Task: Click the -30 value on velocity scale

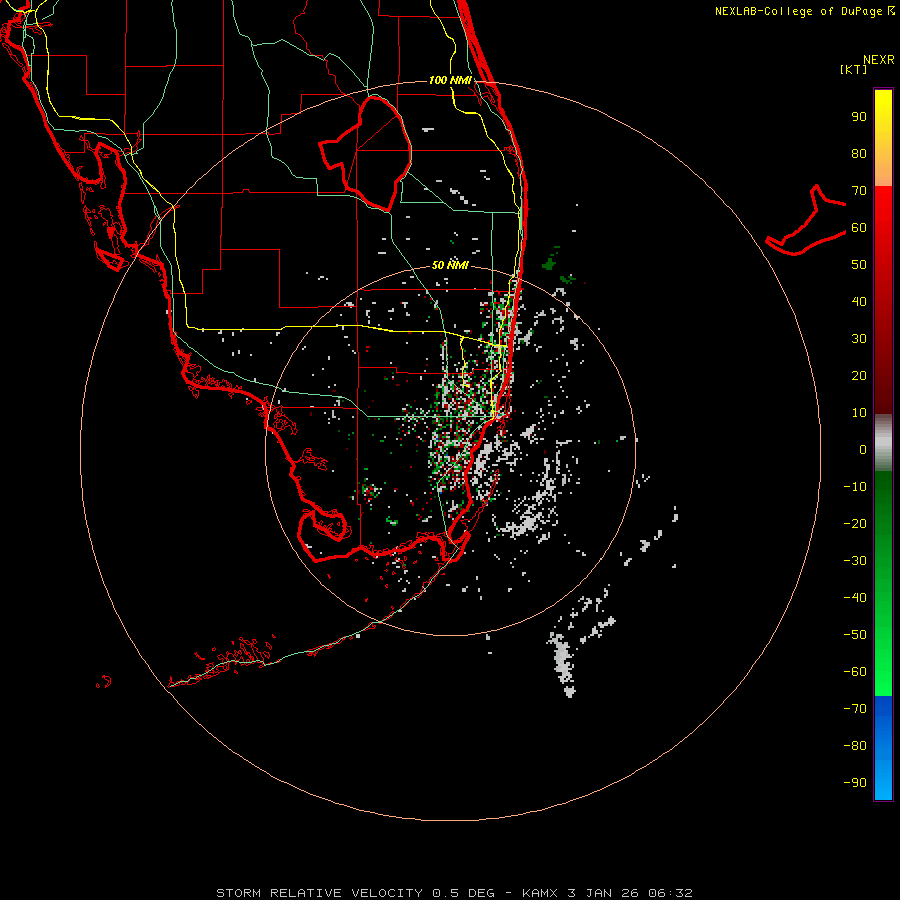Action: tap(855, 561)
